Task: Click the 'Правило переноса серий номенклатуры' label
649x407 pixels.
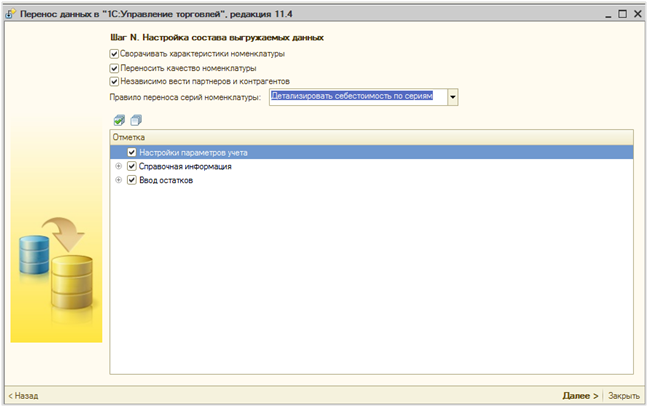Action: (185, 97)
